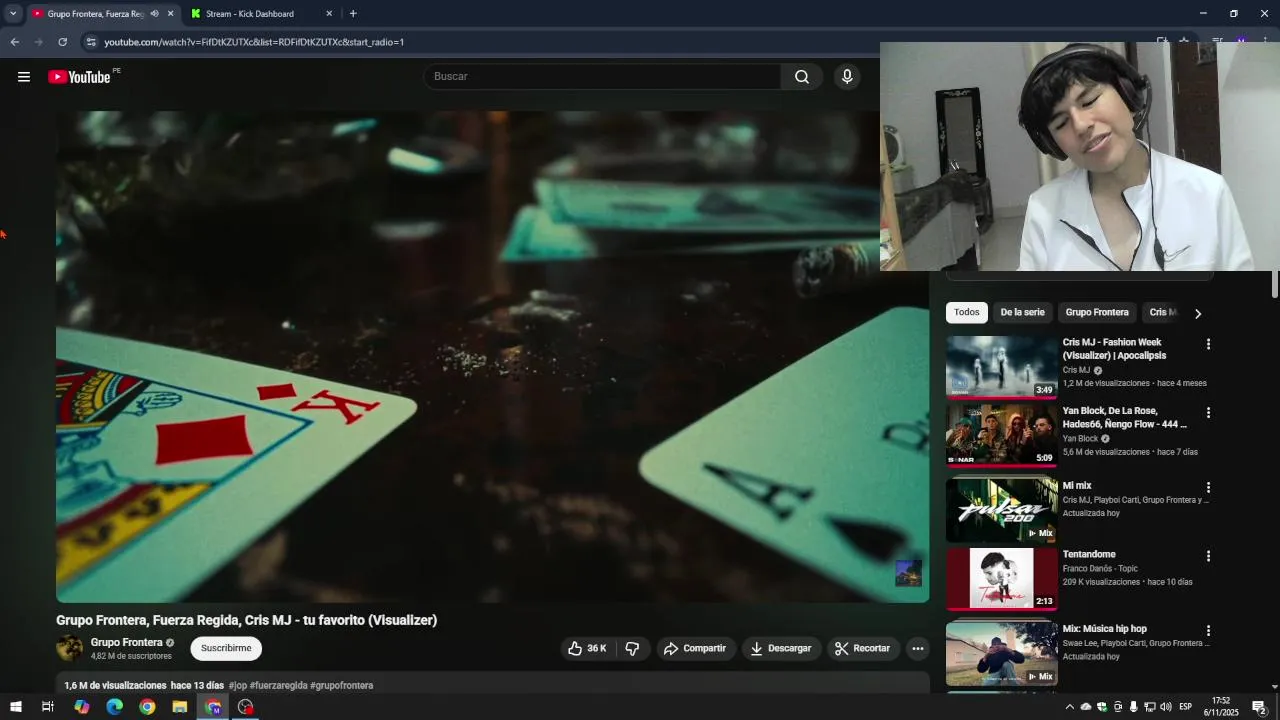Open the ESP language indicator

pyautogui.click(x=1186, y=707)
